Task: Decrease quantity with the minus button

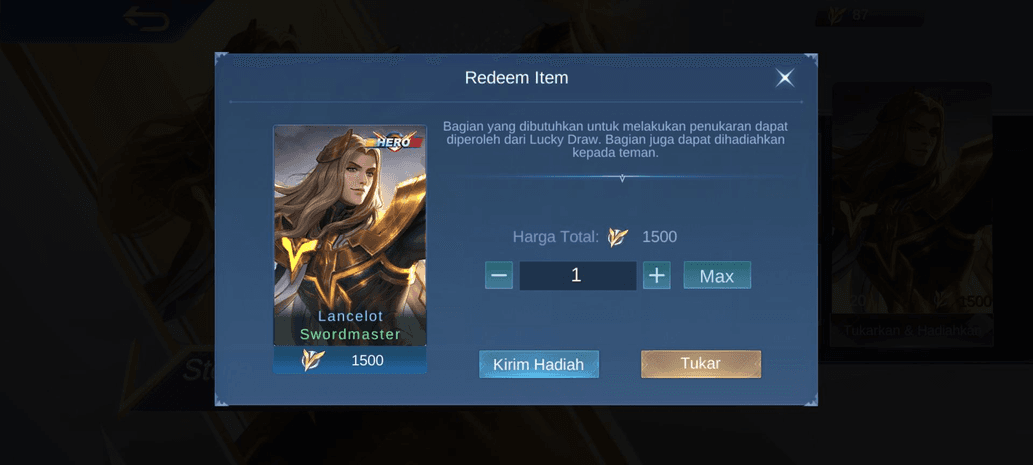Action: click(x=499, y=275)
